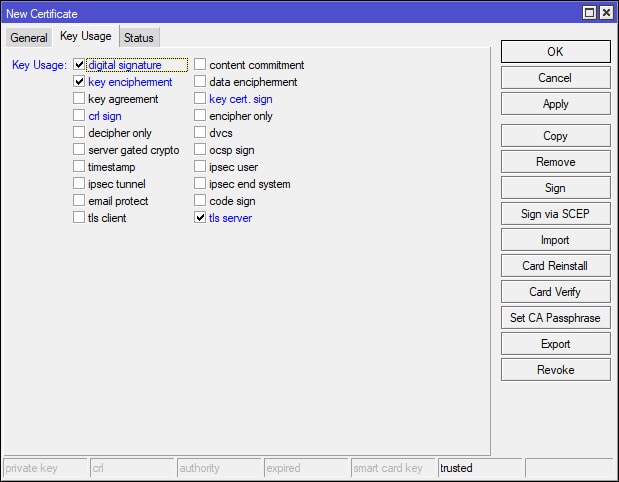The image size is (619, 482).
Task: Enable ipsec end system usage
Action: pos(200,183)
